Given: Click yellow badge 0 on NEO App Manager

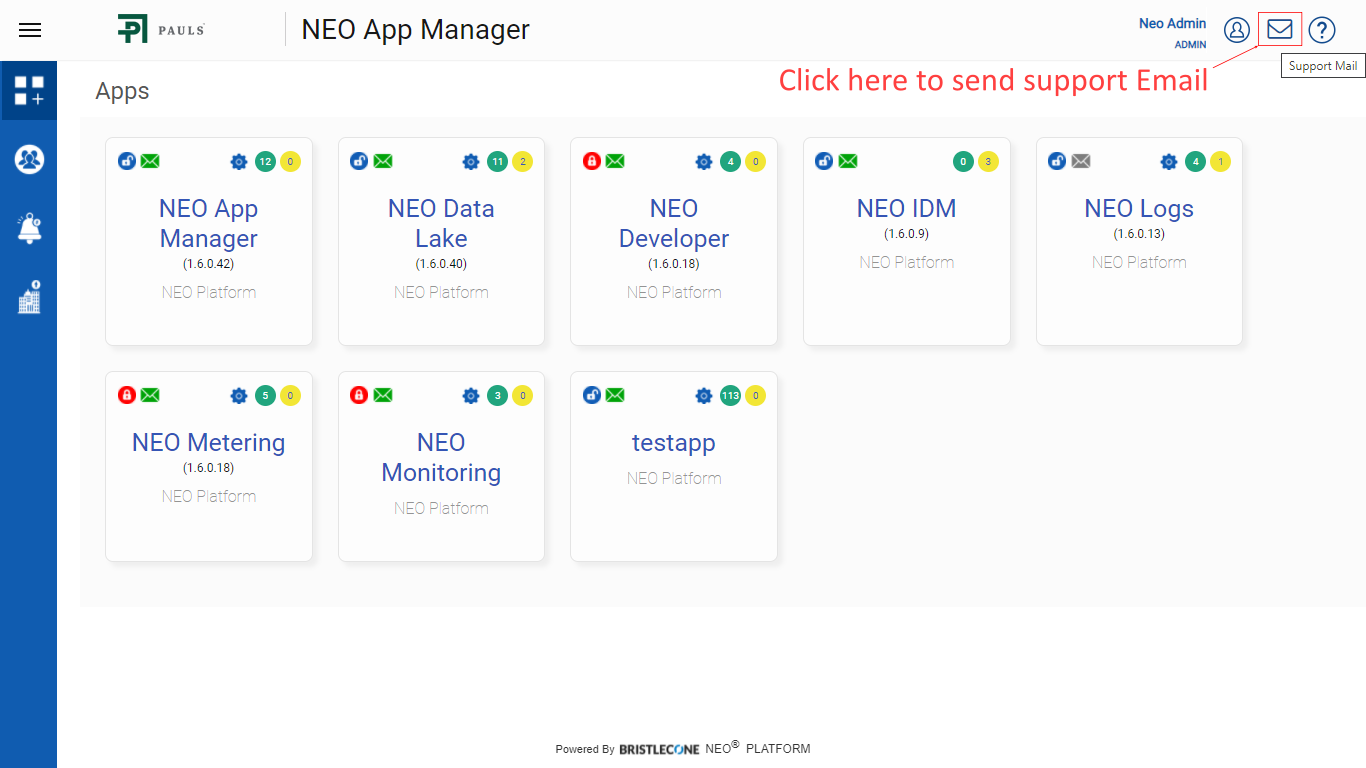Looking at the screenshot, I should (290, 162).
